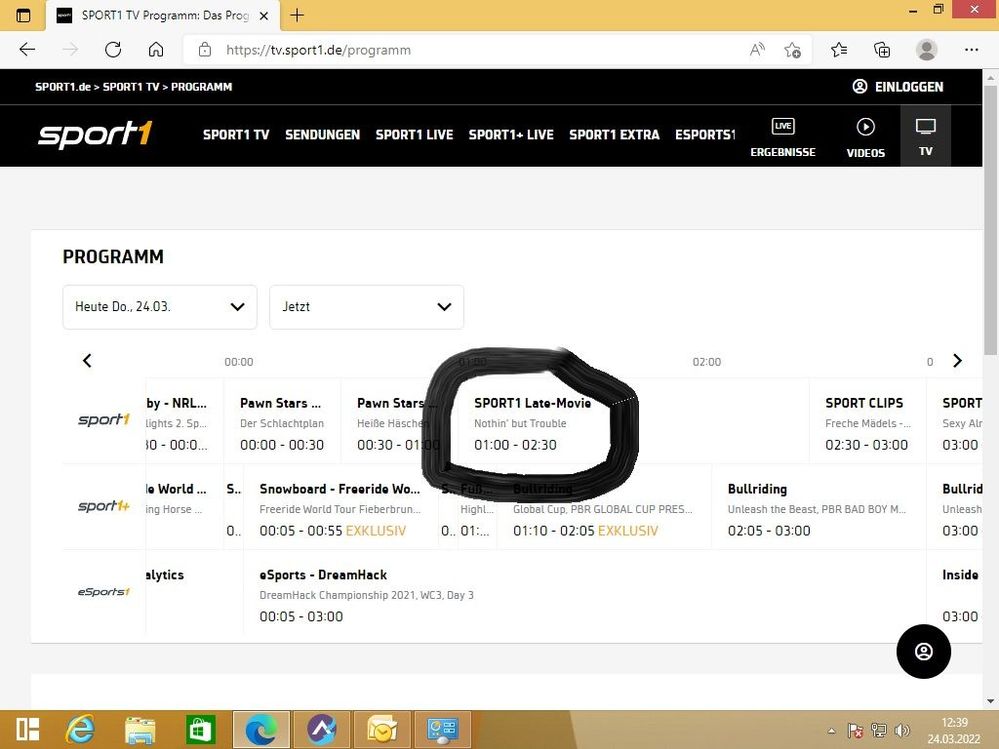
Task: Open the Ergebnisse live icon
Action: pos(782,126)
